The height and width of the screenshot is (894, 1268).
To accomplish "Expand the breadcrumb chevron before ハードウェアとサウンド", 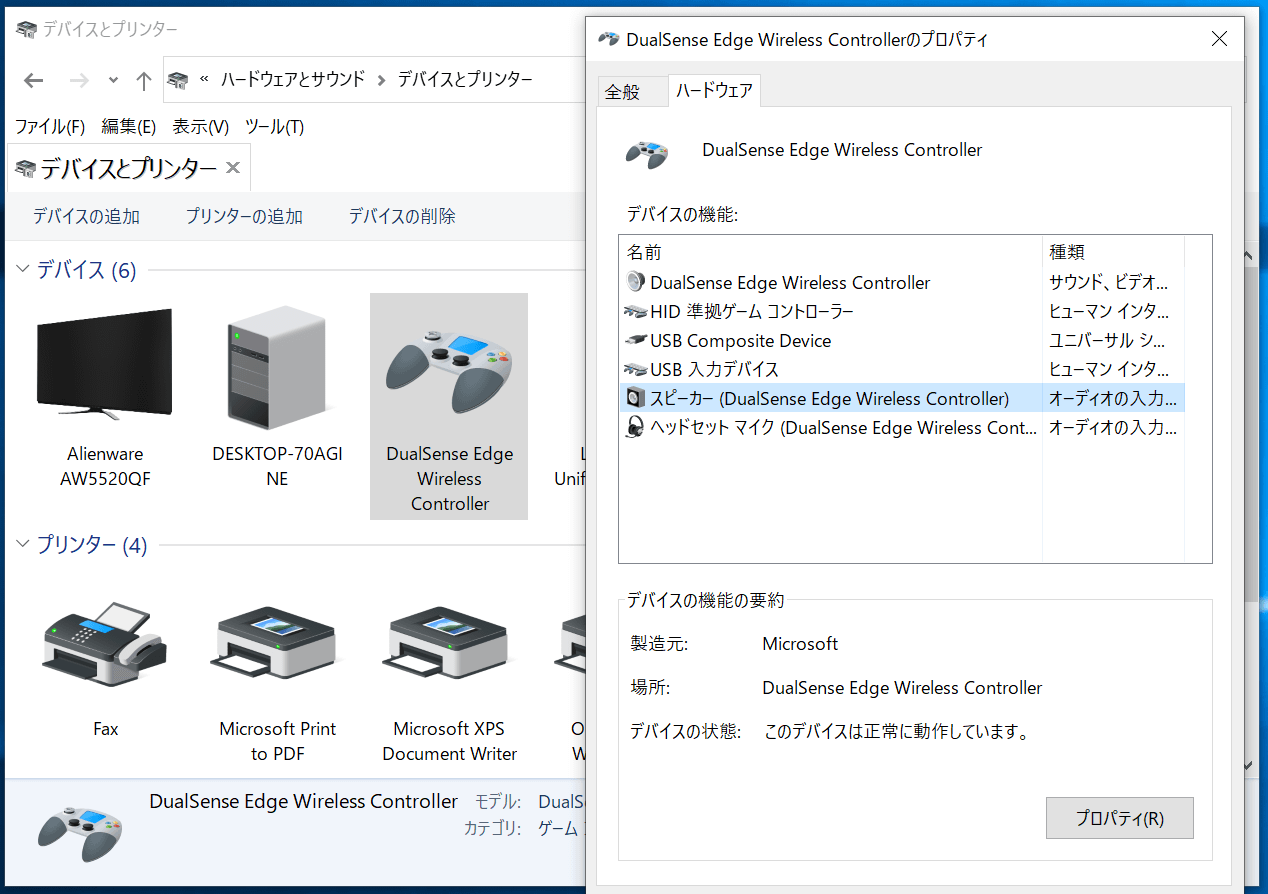I will pos(204,80).
